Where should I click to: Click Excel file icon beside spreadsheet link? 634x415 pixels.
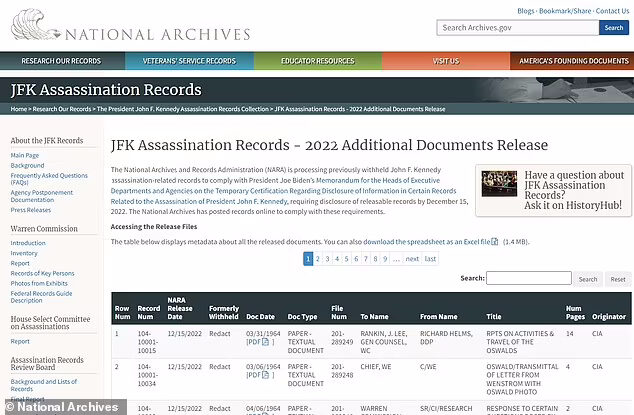pyautogui.click(x=495, y=241)
